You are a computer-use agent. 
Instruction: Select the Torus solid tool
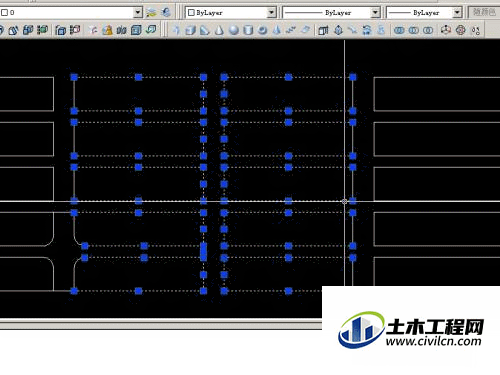tap(263, 30)
